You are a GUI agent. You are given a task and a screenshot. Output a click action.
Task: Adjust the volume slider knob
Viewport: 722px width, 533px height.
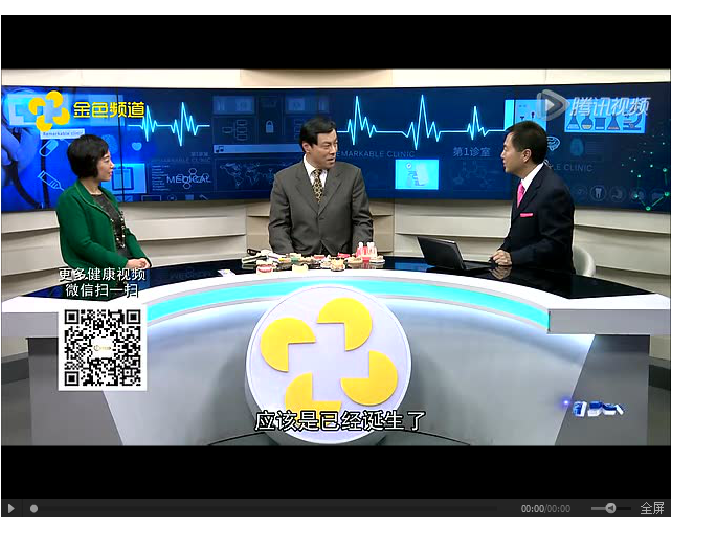pyautogui.click(x=611, y=508)
